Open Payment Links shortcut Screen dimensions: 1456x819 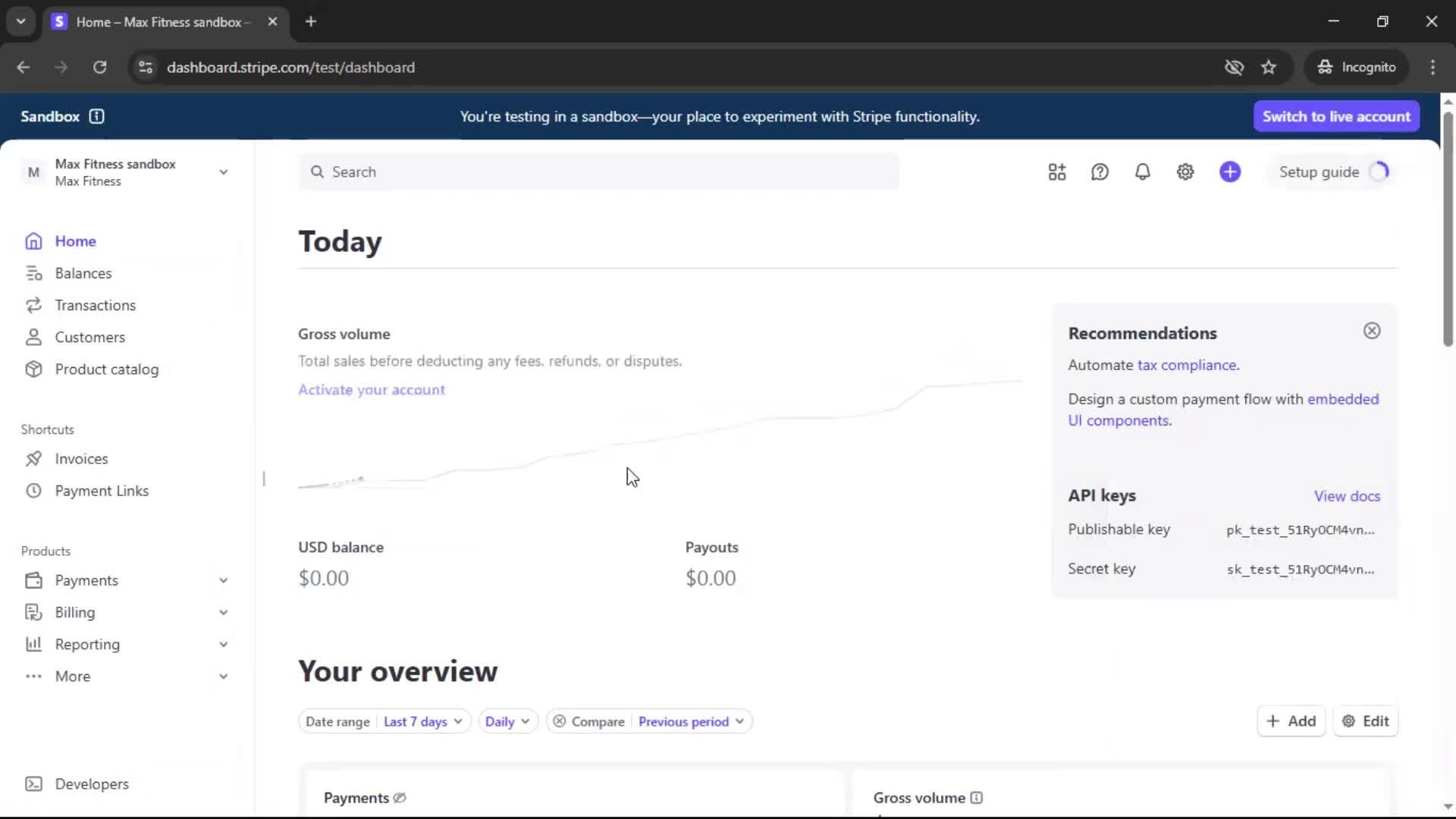point(102,491)
